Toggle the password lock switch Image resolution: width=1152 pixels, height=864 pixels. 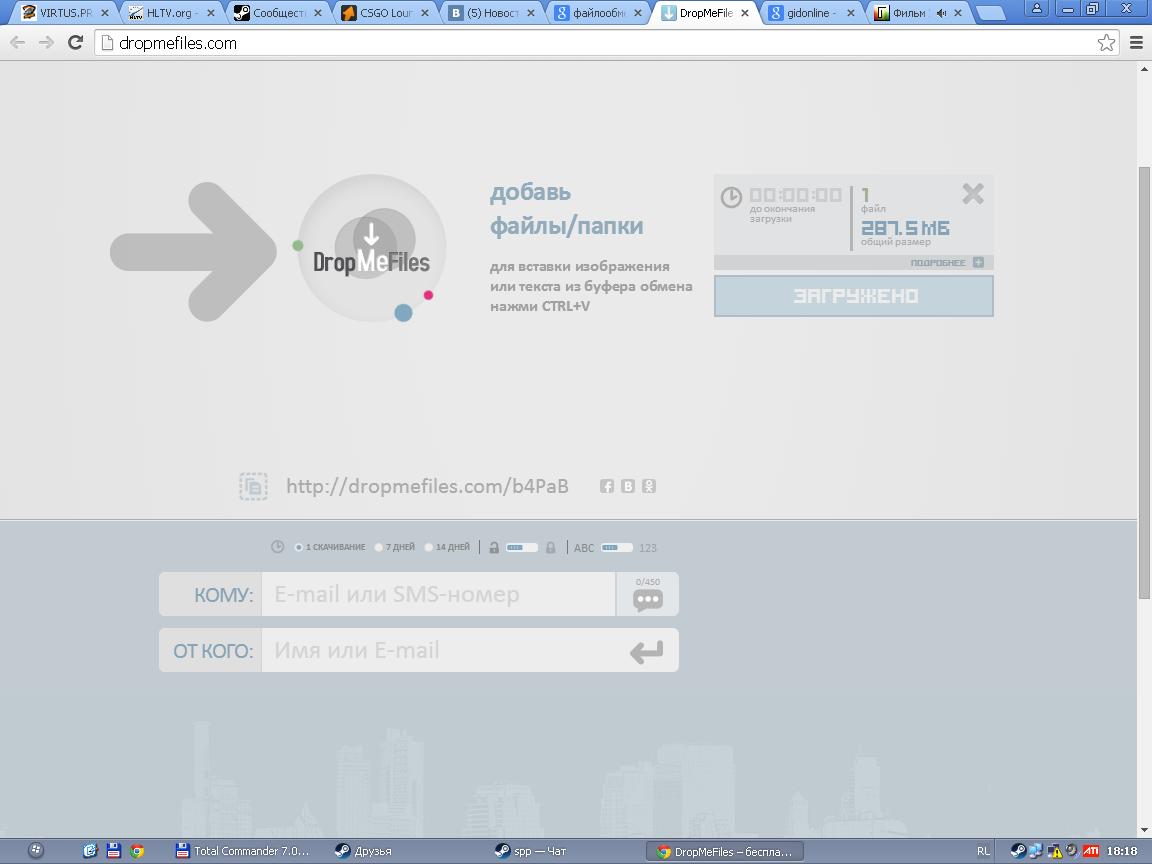pos(522,547)
